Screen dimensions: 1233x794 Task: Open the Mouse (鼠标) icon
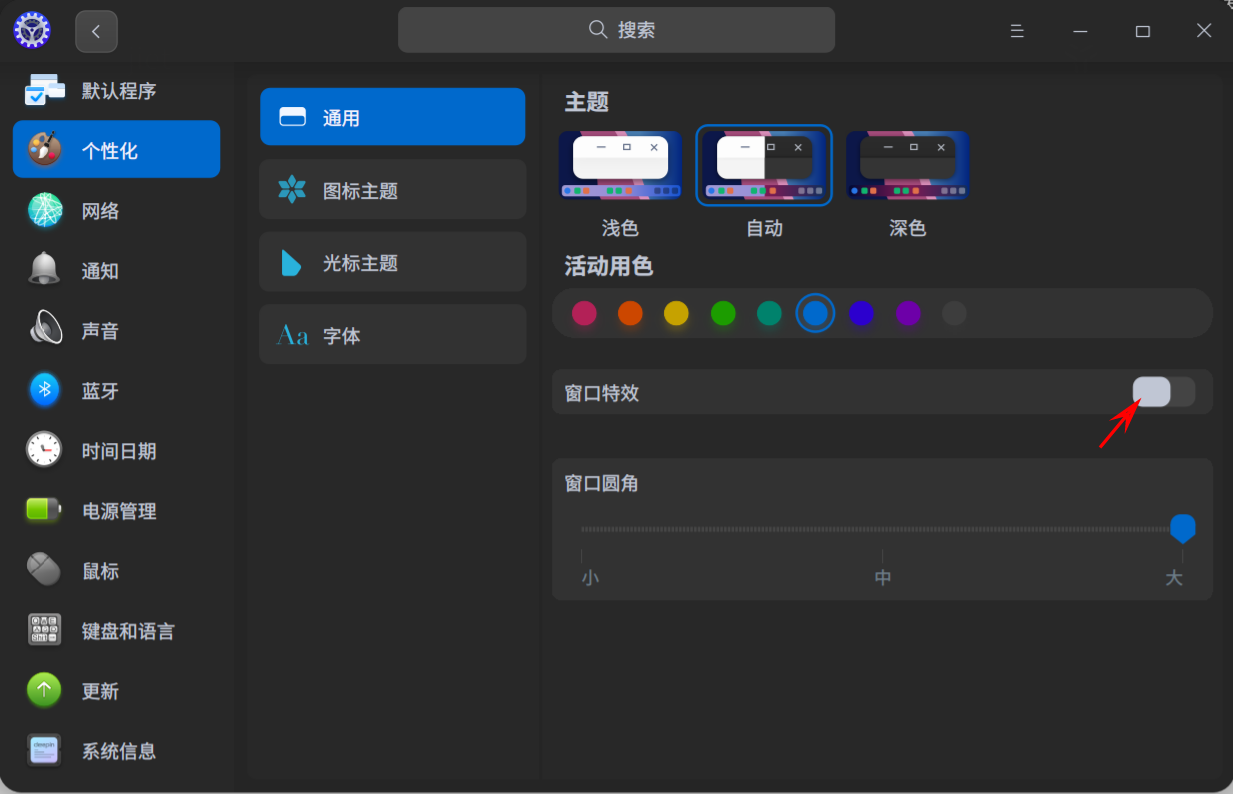click(x=45, y=570)
